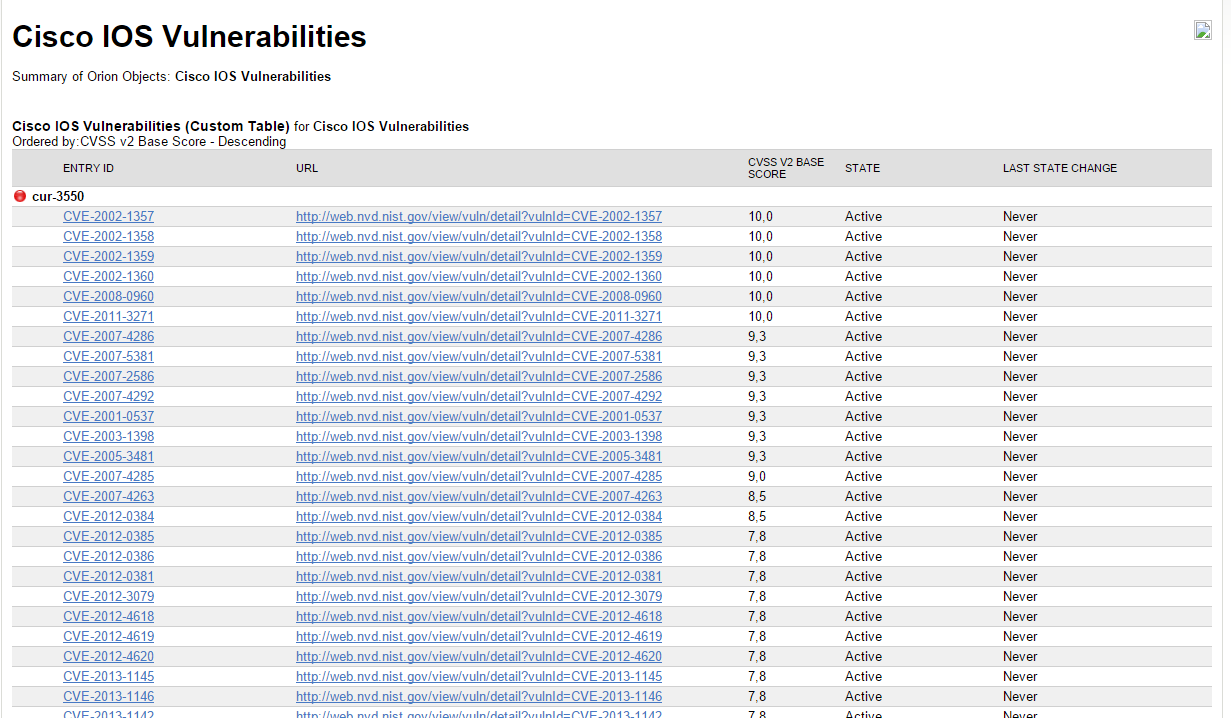This screenshot has width=1231, height=718.
Task: Open entry CVE-2001-0537
Action: [x=108, y=416]
